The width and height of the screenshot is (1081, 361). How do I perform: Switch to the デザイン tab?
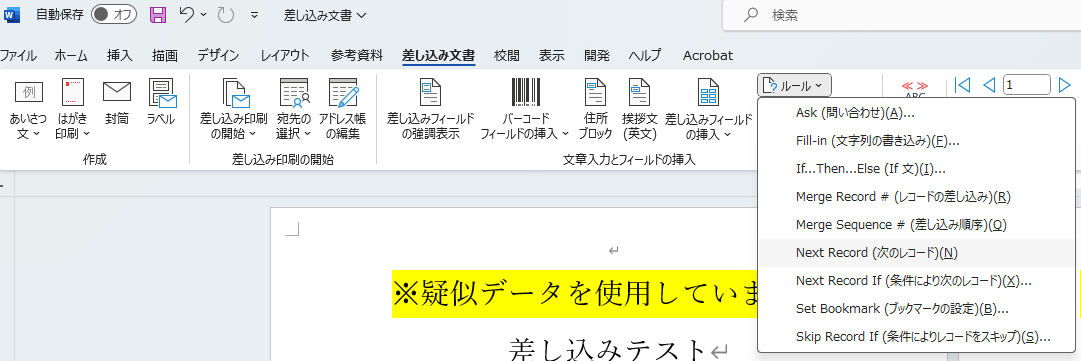tap(219, 56)
